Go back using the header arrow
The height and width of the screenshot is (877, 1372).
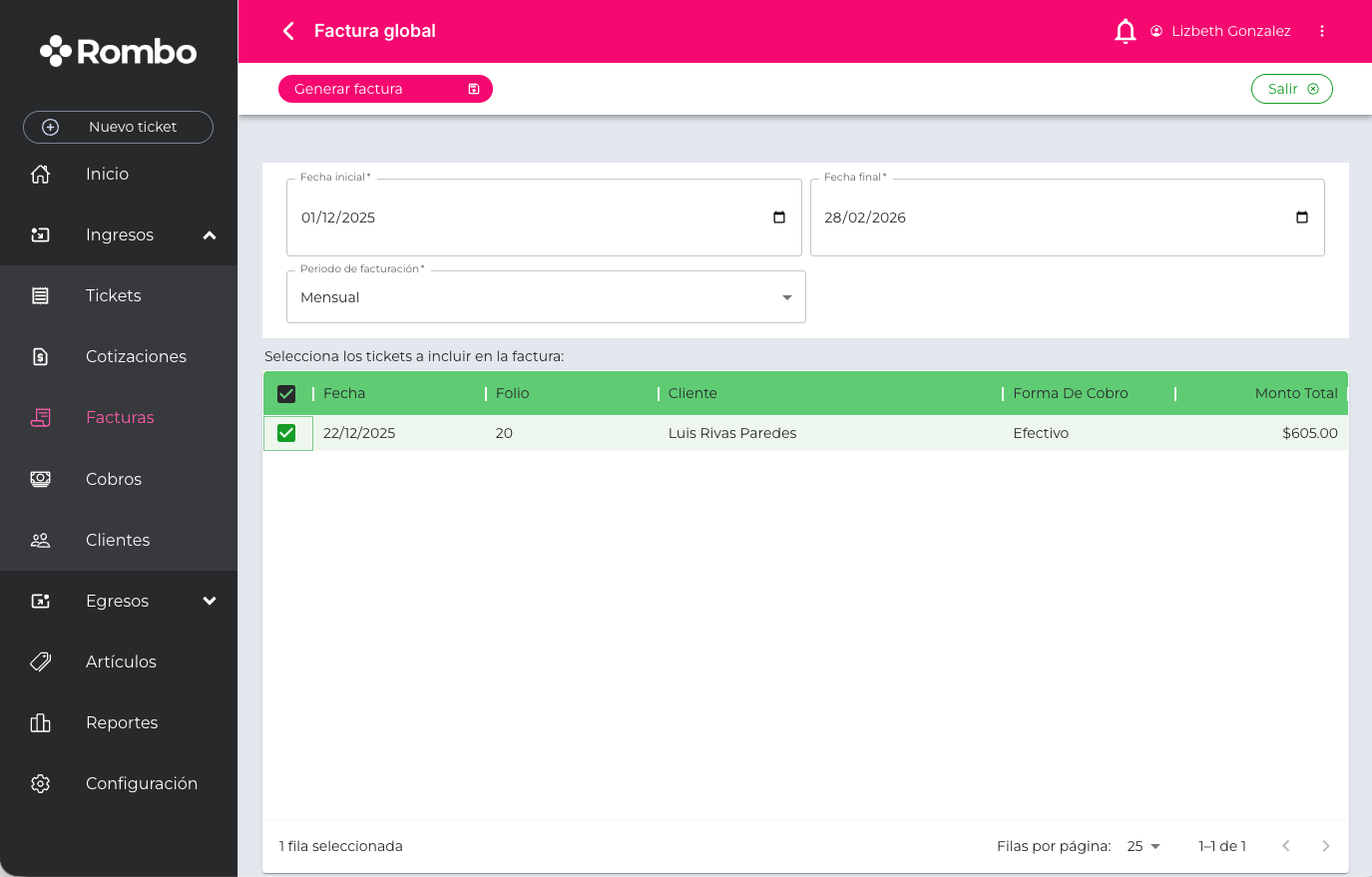click(x=288, y=31)
